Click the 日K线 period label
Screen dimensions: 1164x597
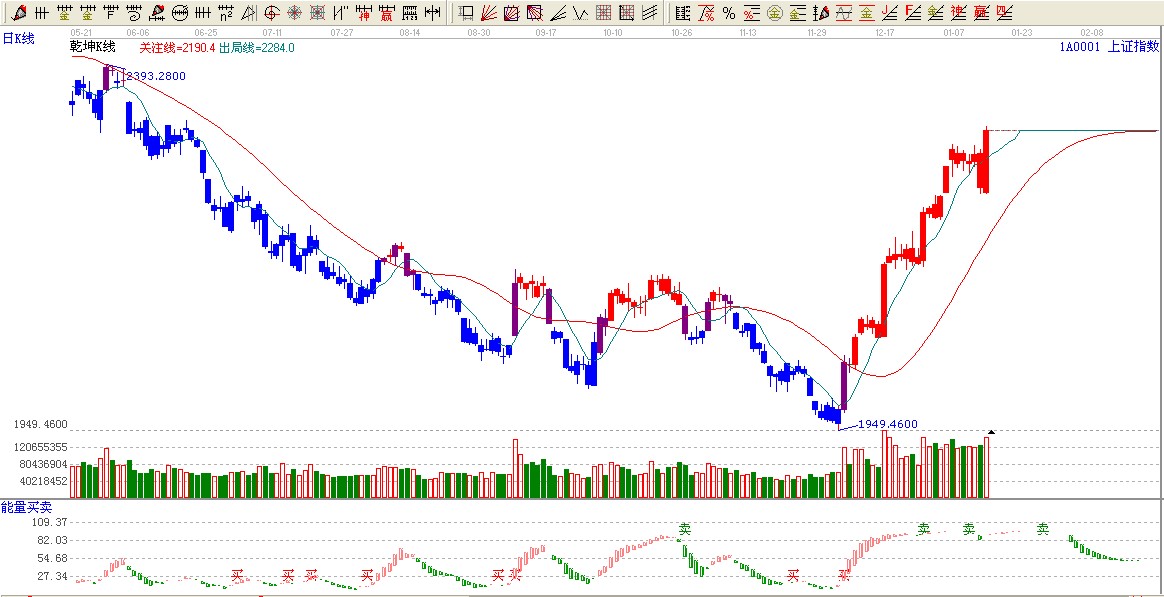(18, 38)
